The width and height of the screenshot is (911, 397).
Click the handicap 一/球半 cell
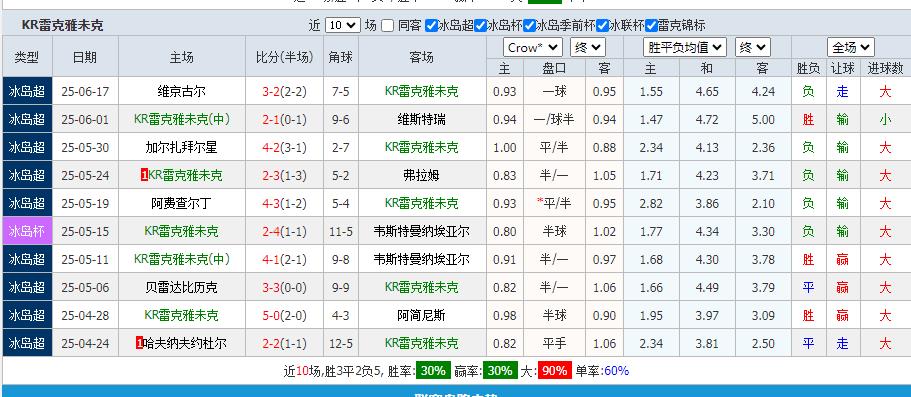click(554, 120)
